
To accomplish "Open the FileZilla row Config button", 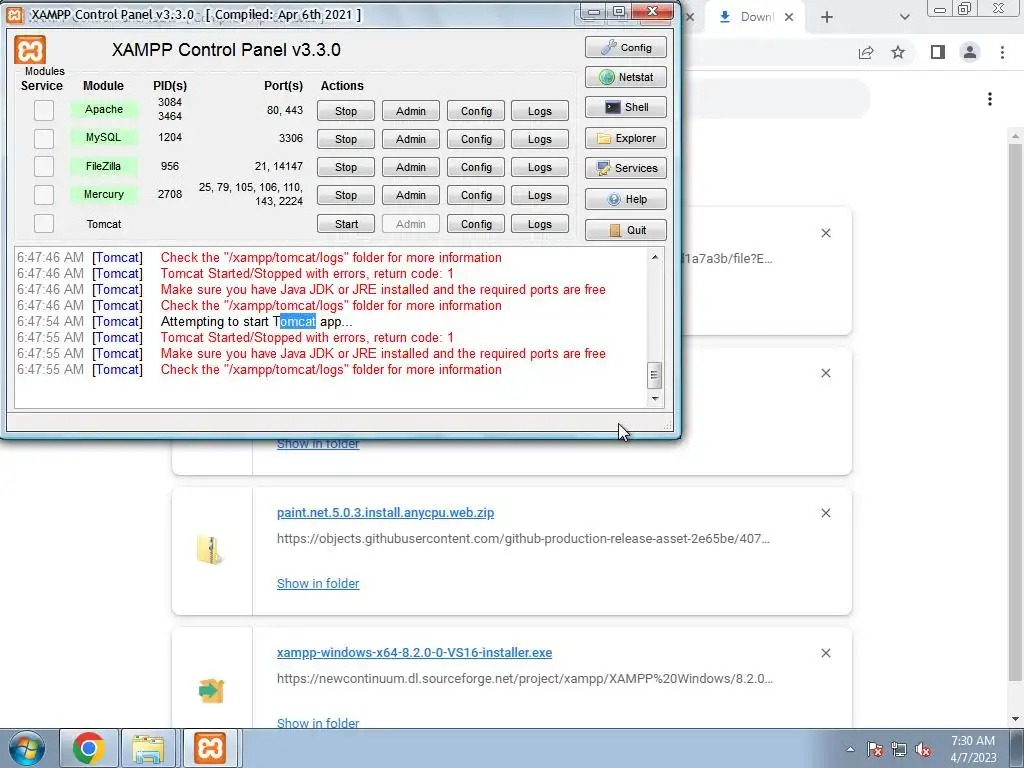I will coord(476,167).
